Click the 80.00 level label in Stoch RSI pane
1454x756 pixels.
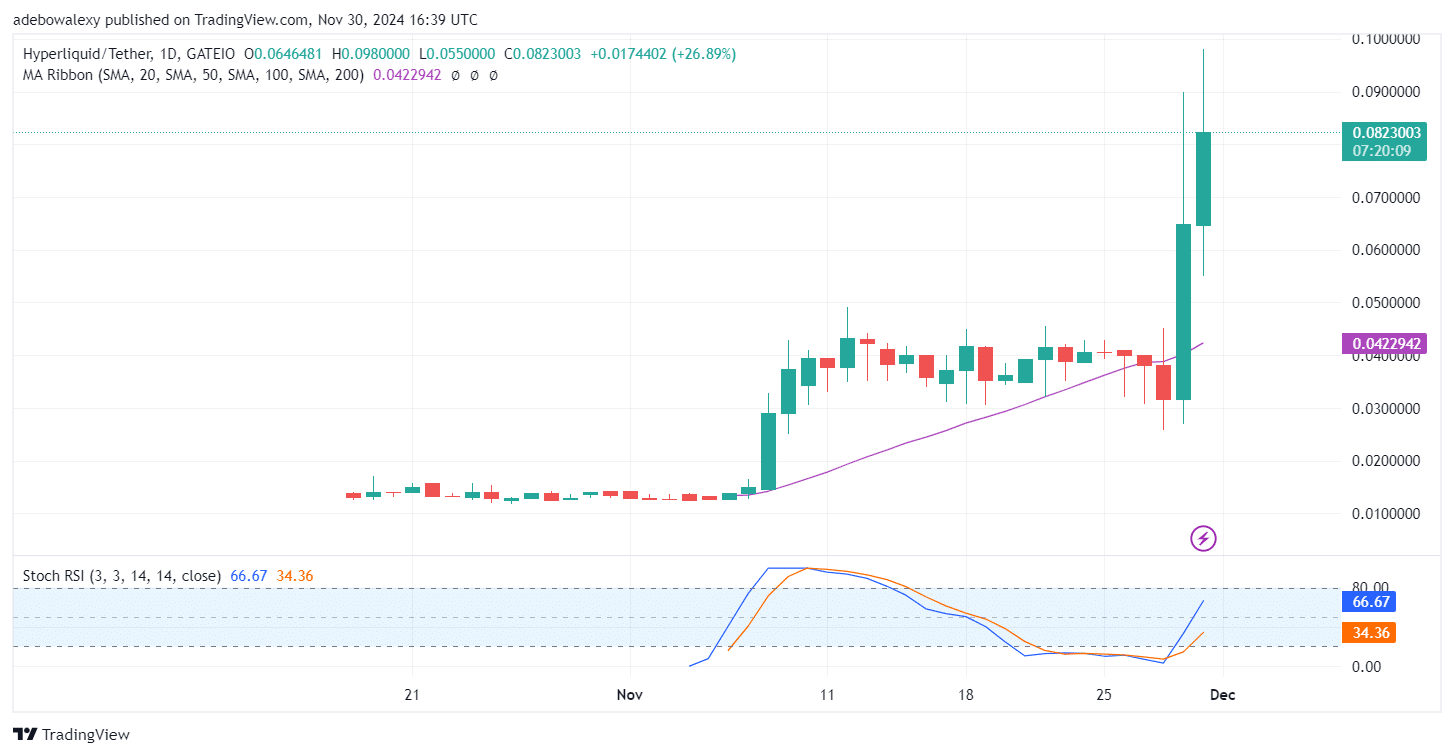1371,587
